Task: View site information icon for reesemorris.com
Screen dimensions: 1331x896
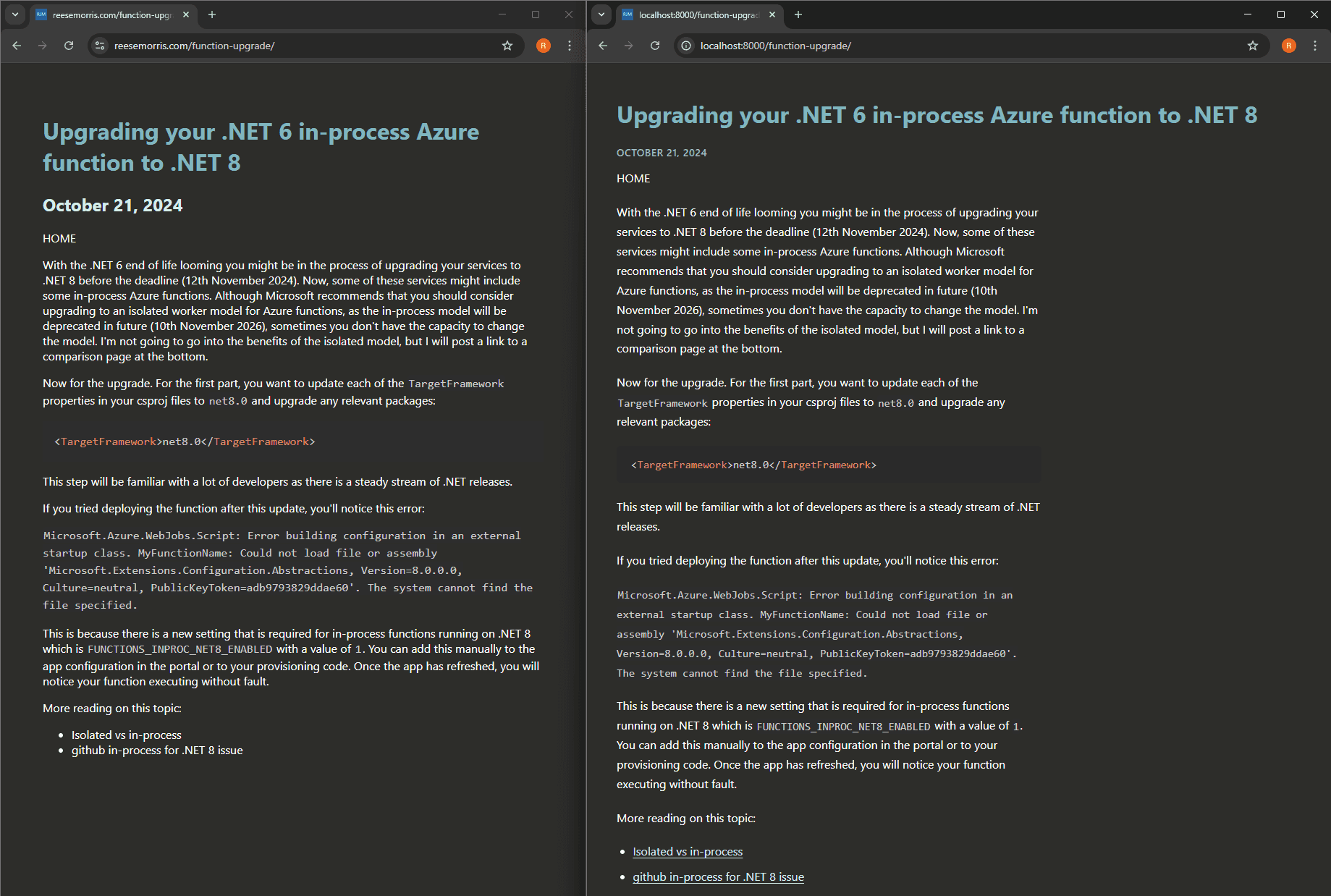Action: [101, 46]
